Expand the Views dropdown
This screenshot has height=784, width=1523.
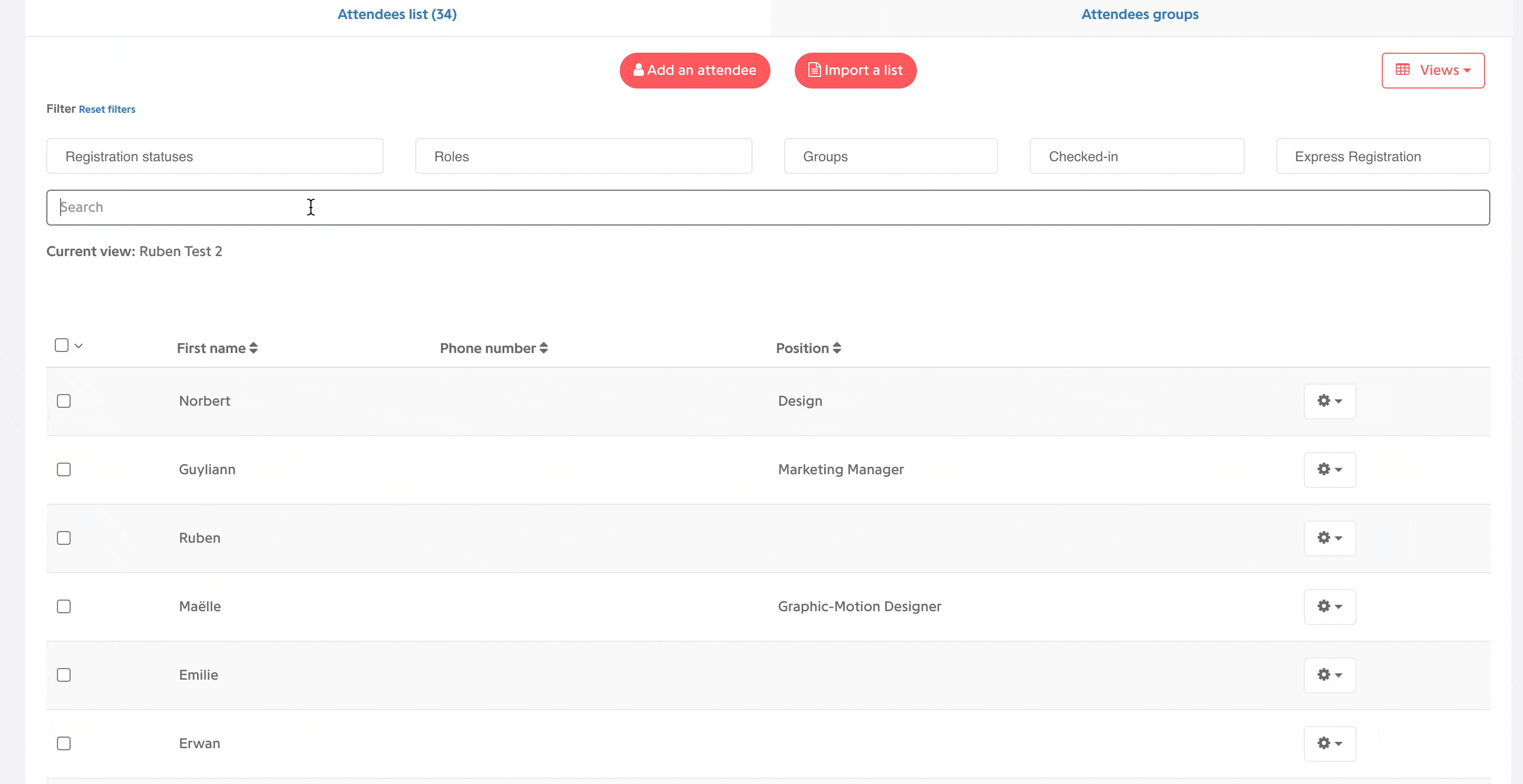click(x=1432, y=71)
